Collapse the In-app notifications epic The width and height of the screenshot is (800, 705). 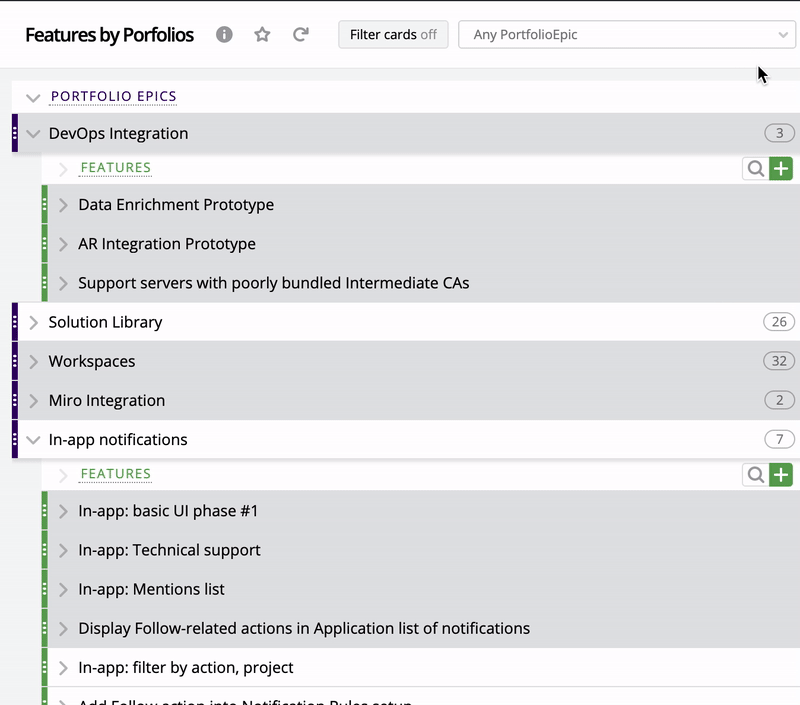pyautogui.click(x=33, y=439)
